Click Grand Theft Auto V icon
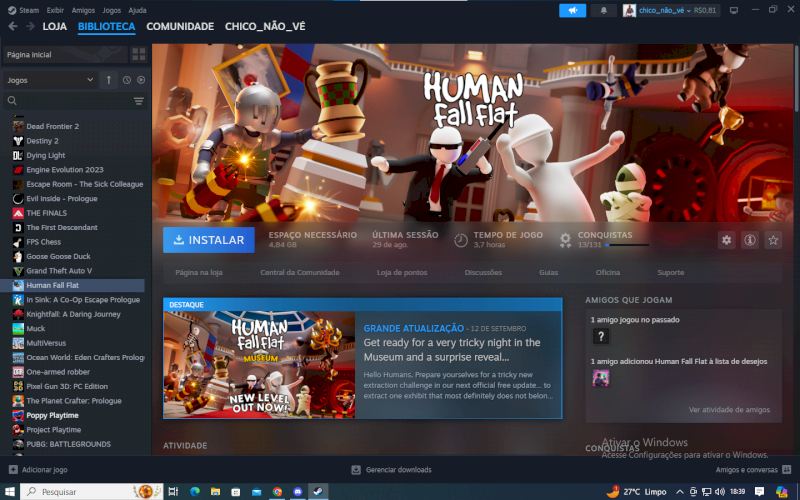The height and width of the screenshot is (500, 800). tap(18, 271)
